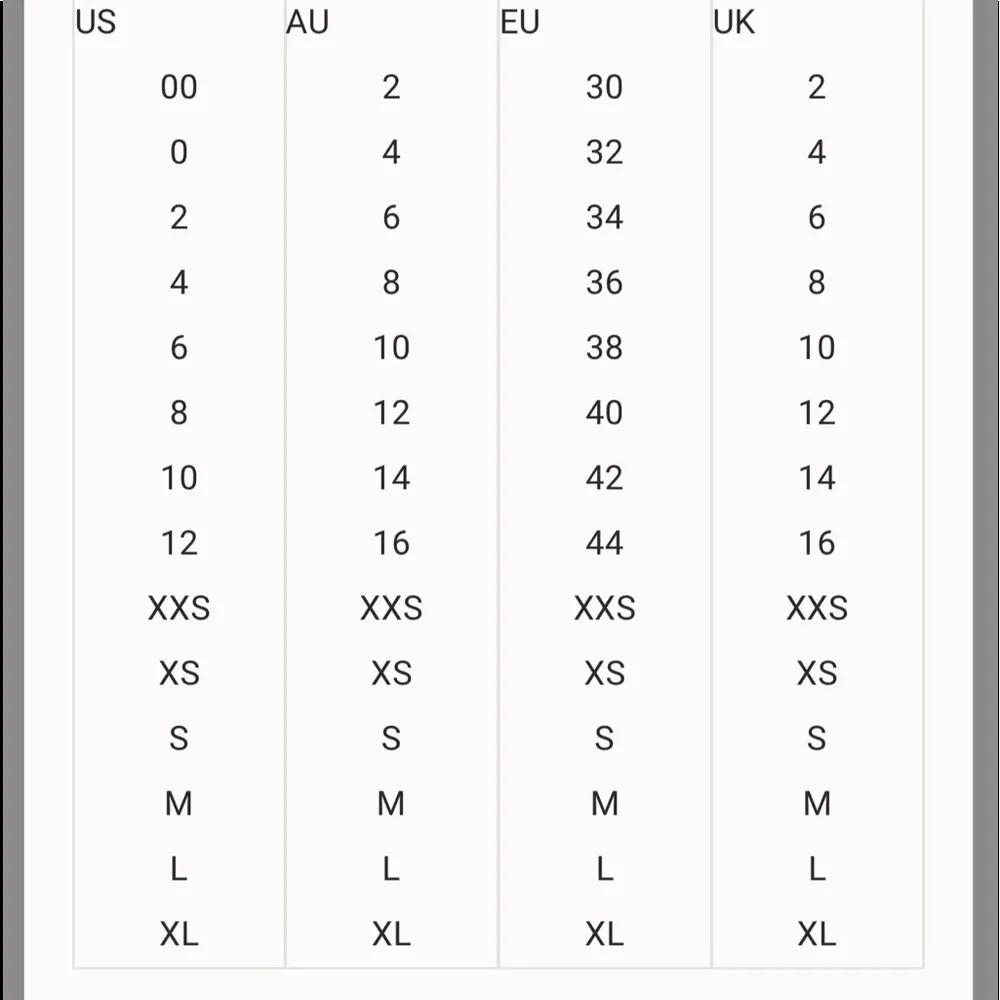Choose size 32 in the EU column
Image resolution: width=1000 pixels, height=1000 pixels.
604,153
